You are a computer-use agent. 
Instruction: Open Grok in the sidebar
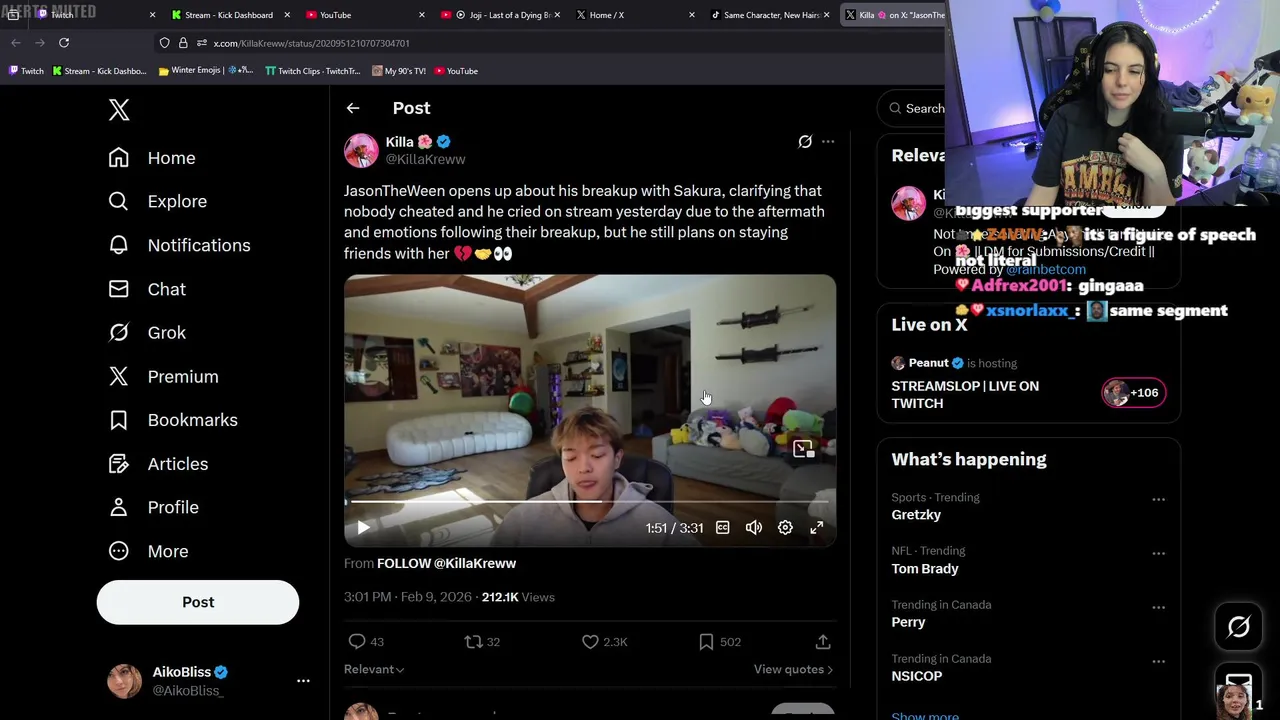tap(147, 333)
